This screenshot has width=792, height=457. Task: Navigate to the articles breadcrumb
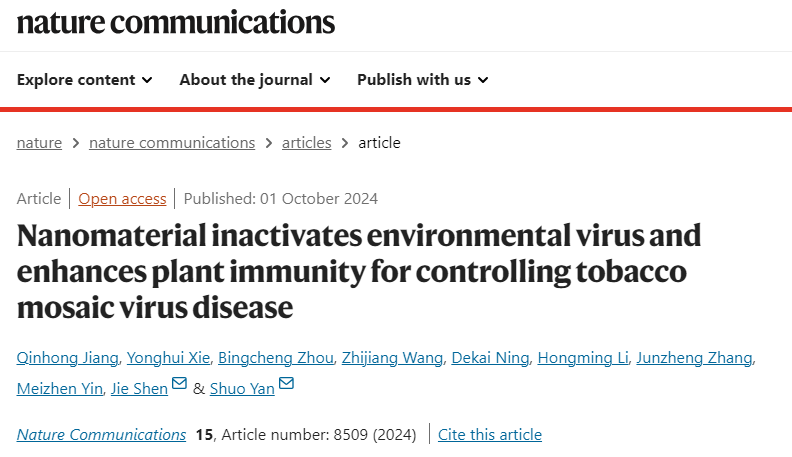coord(307,143)
